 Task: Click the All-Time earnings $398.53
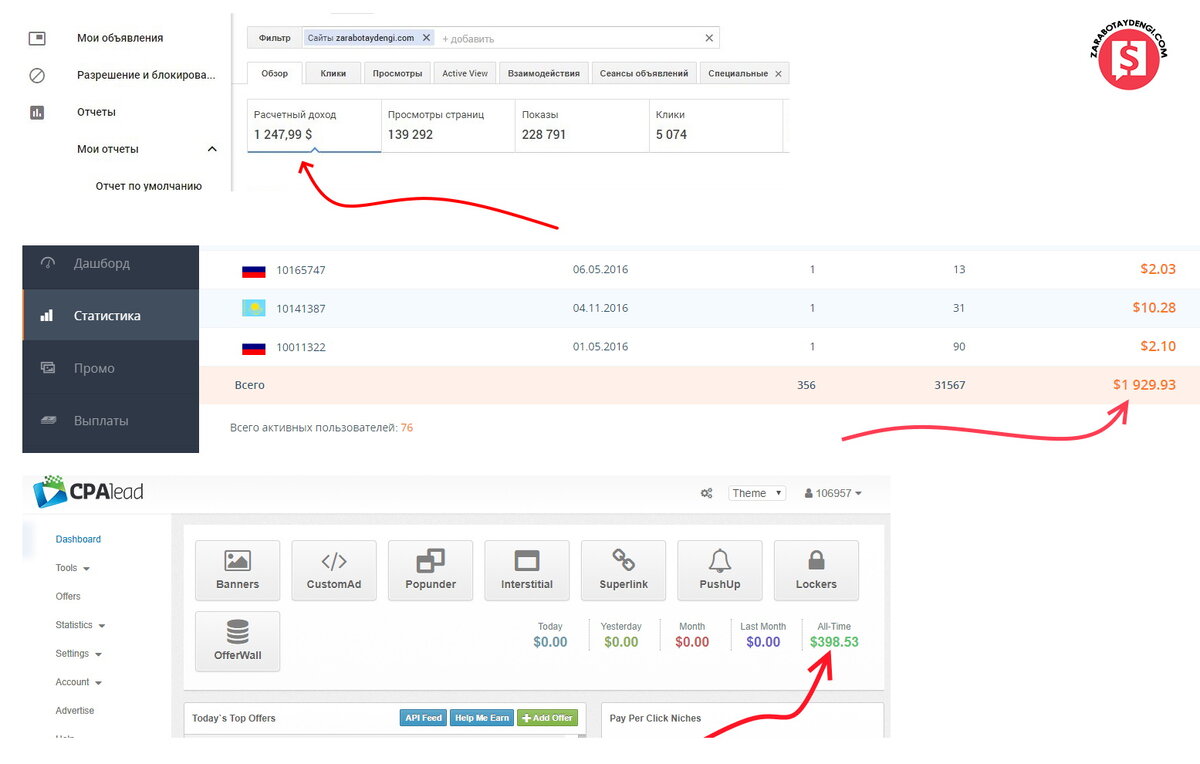(x=834, y=642)
